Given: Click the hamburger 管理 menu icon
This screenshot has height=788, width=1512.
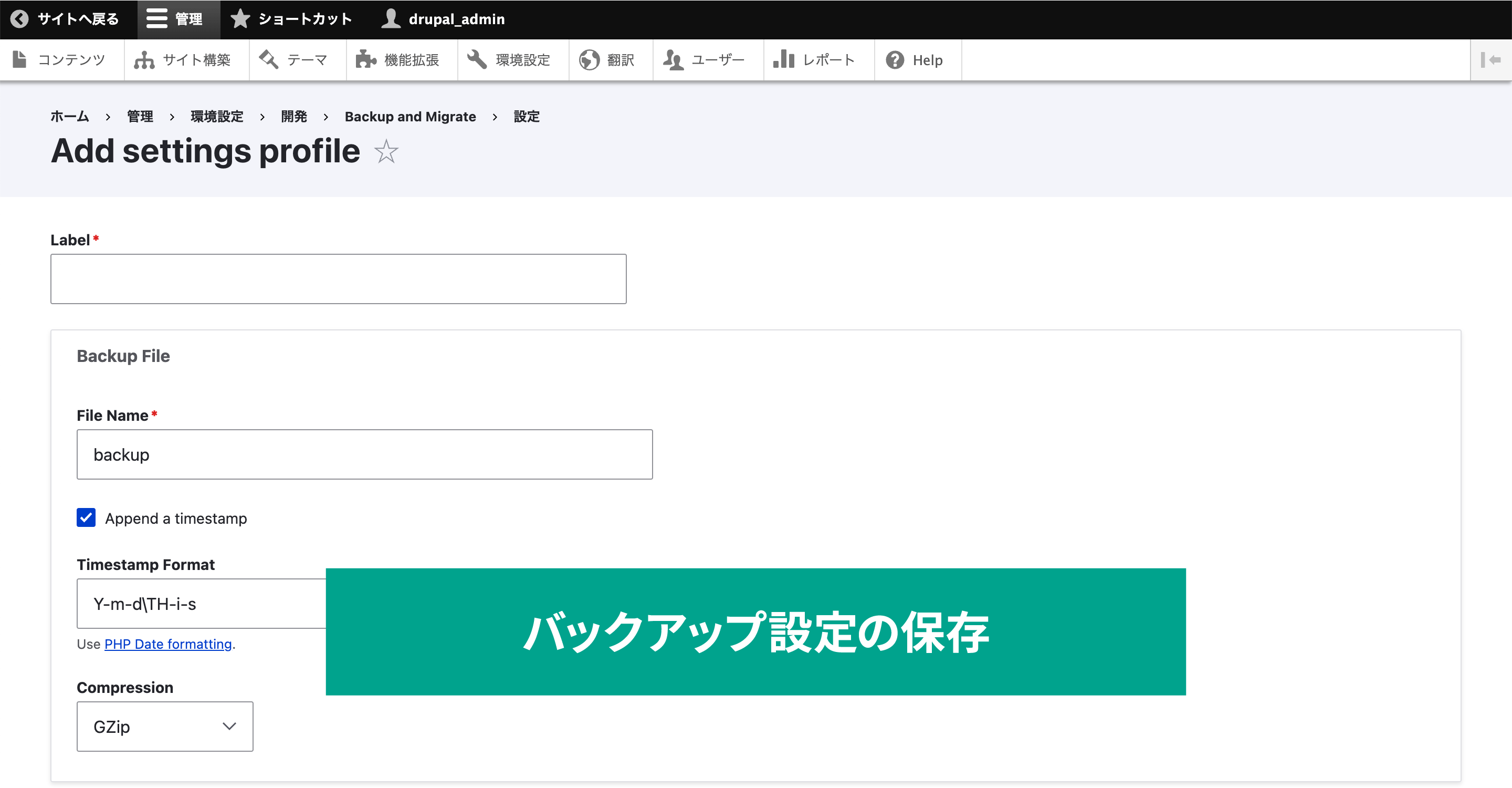Looking at the screenshot, I should [157, 19].
